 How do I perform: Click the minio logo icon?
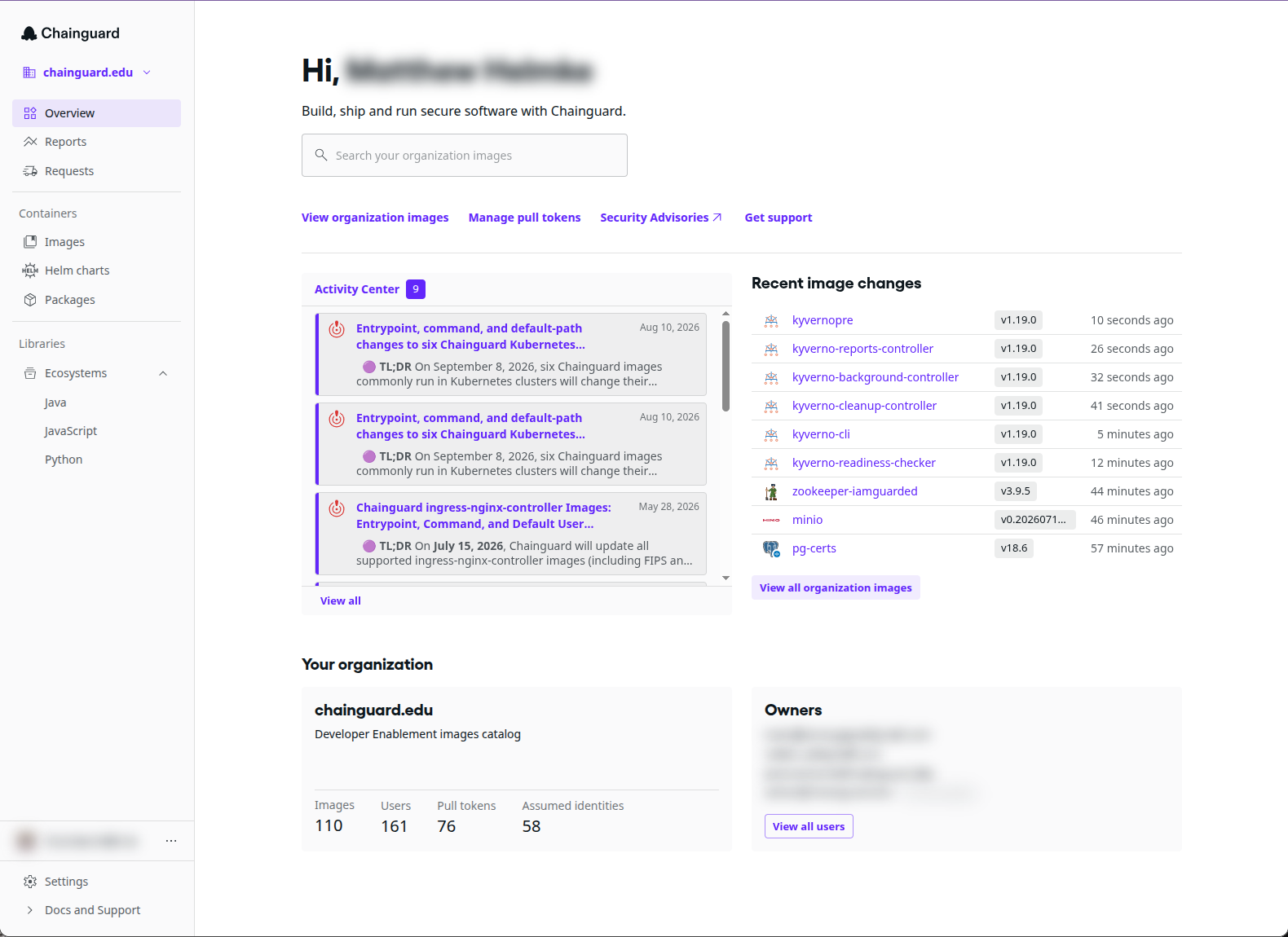click(x=771, y=520)
